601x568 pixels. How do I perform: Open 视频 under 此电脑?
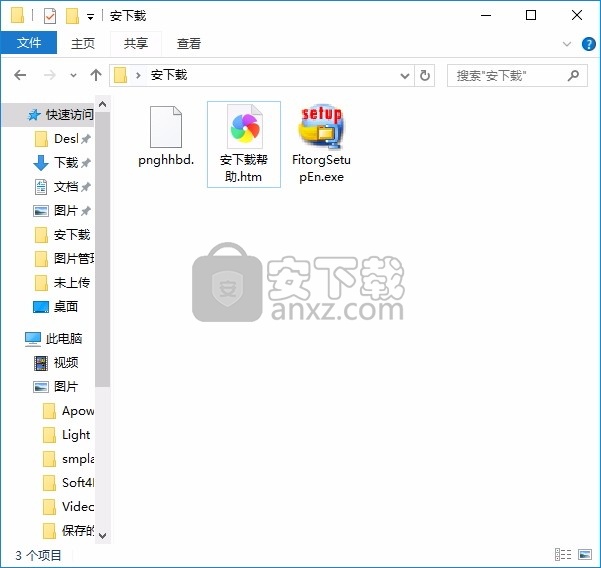[56, 363]
